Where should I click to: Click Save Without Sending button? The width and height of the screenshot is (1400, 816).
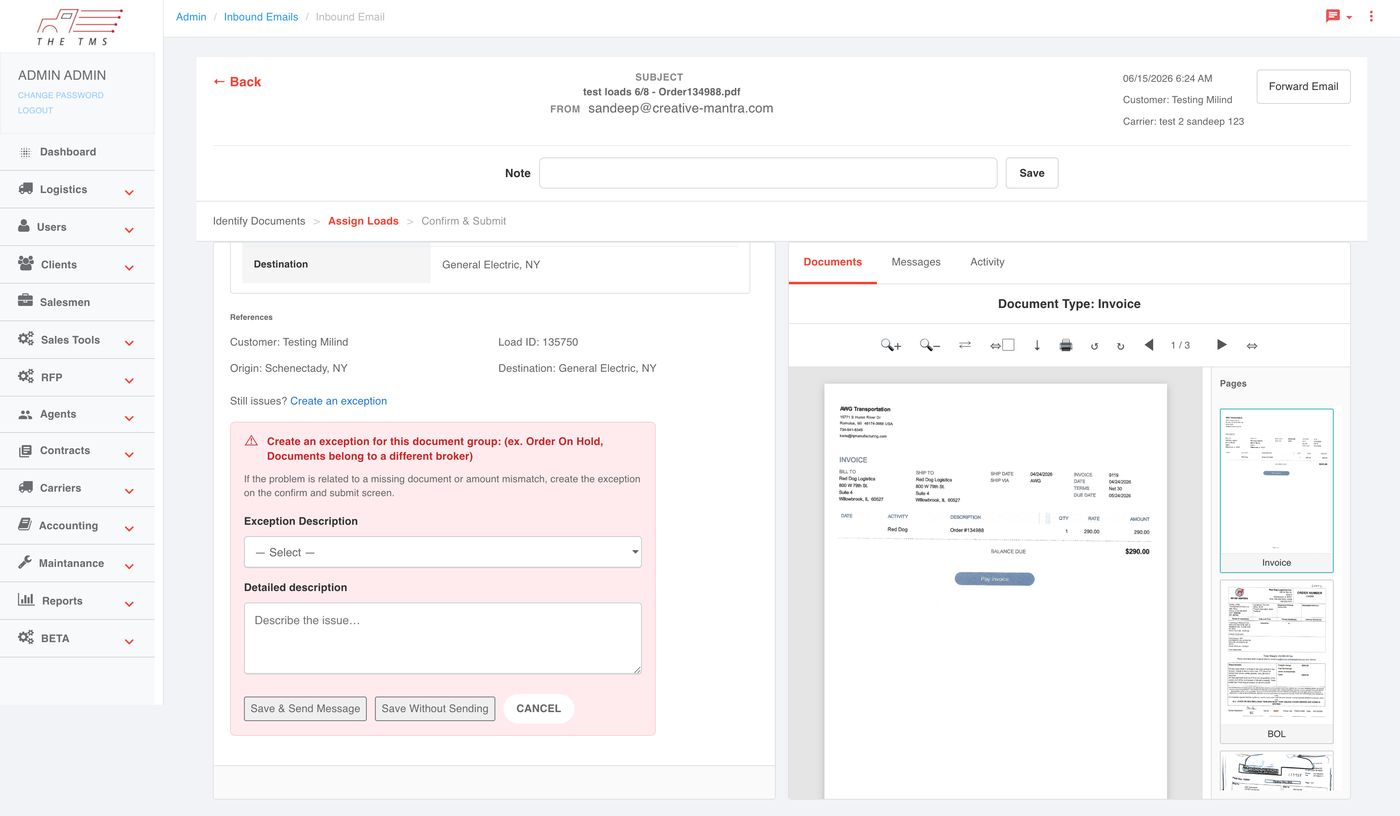coord(435,708)
